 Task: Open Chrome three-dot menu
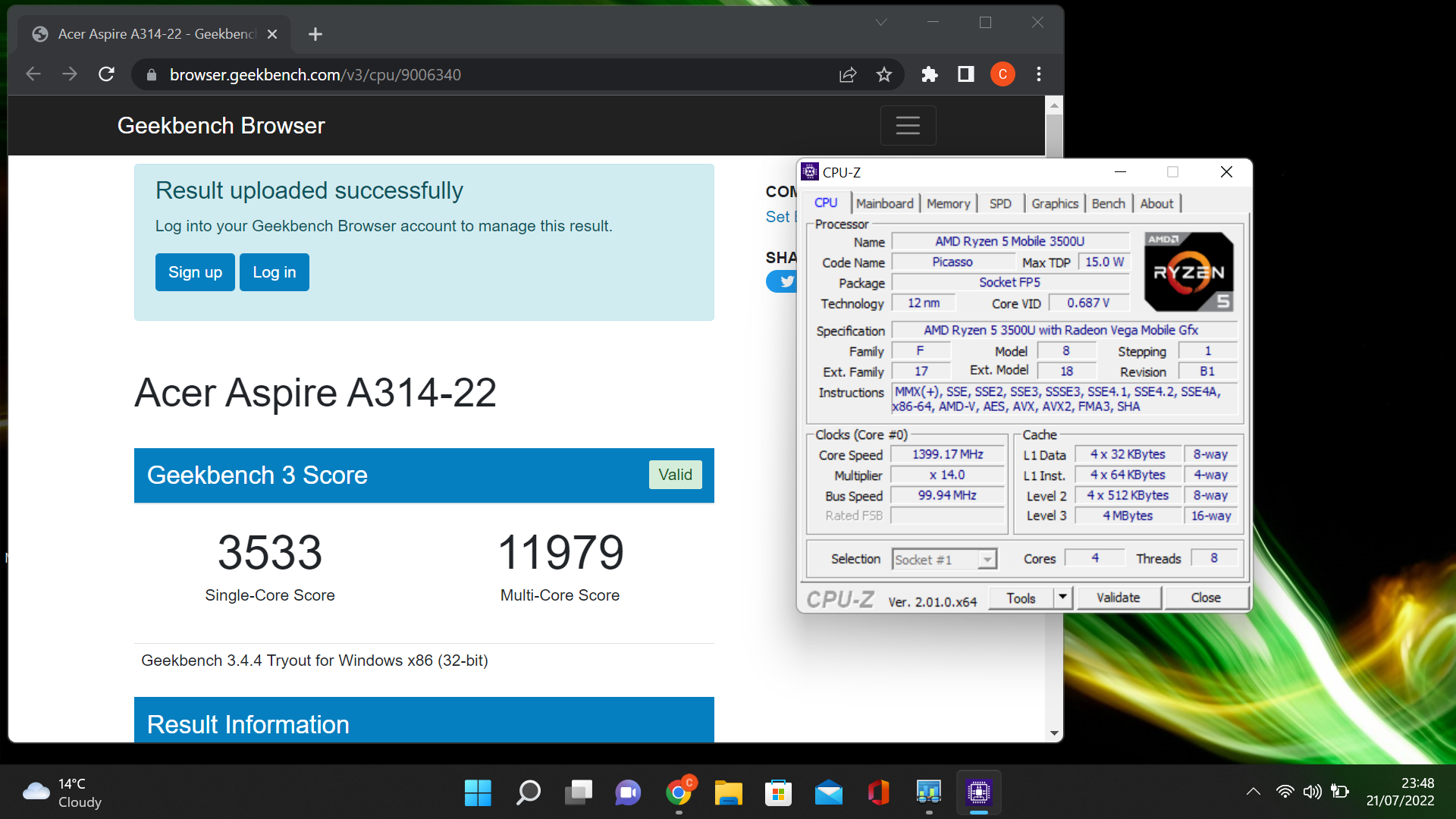click(x=1039, y=74)
